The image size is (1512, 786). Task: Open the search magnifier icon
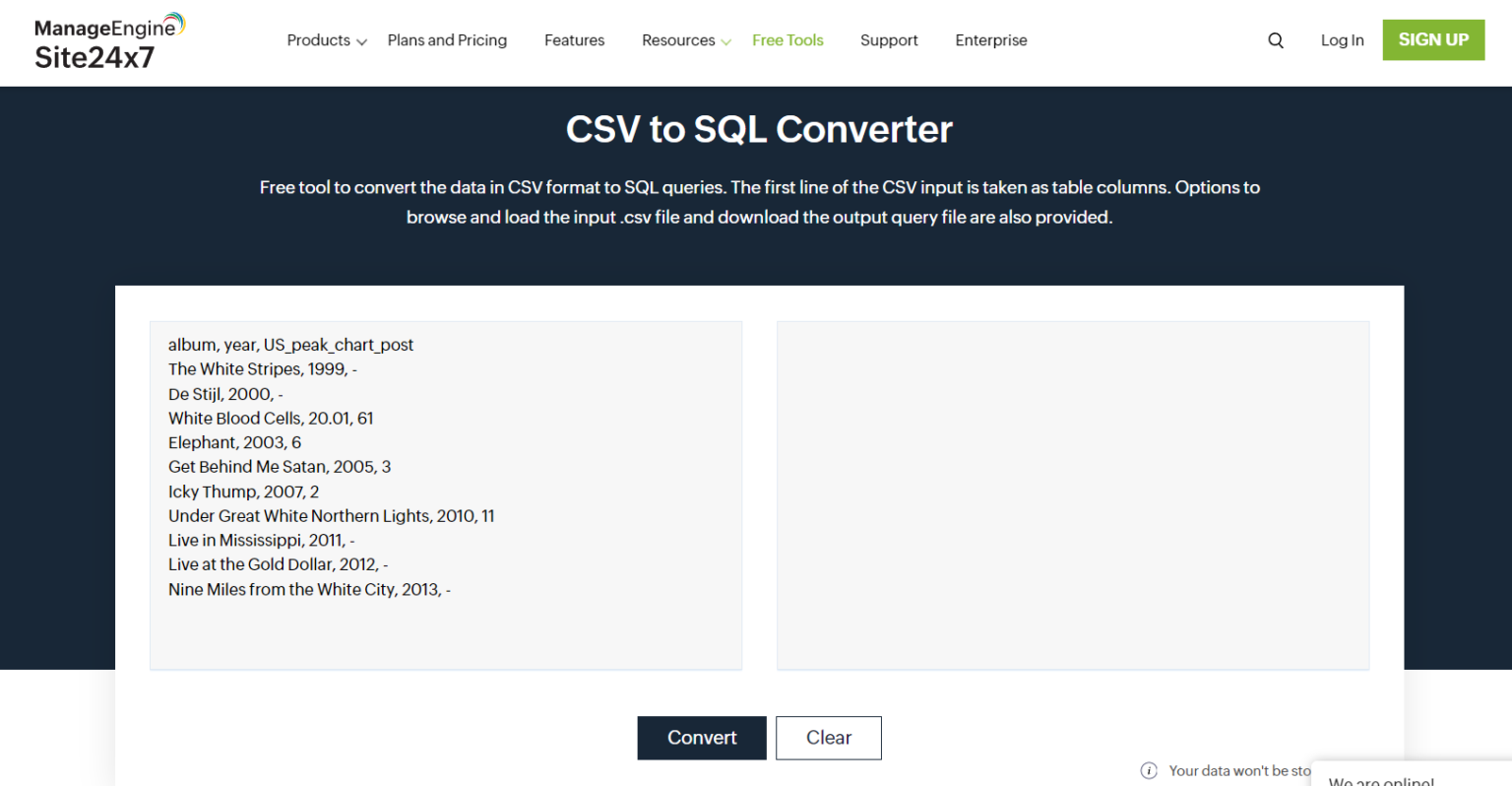click(x=1276, y=40)
